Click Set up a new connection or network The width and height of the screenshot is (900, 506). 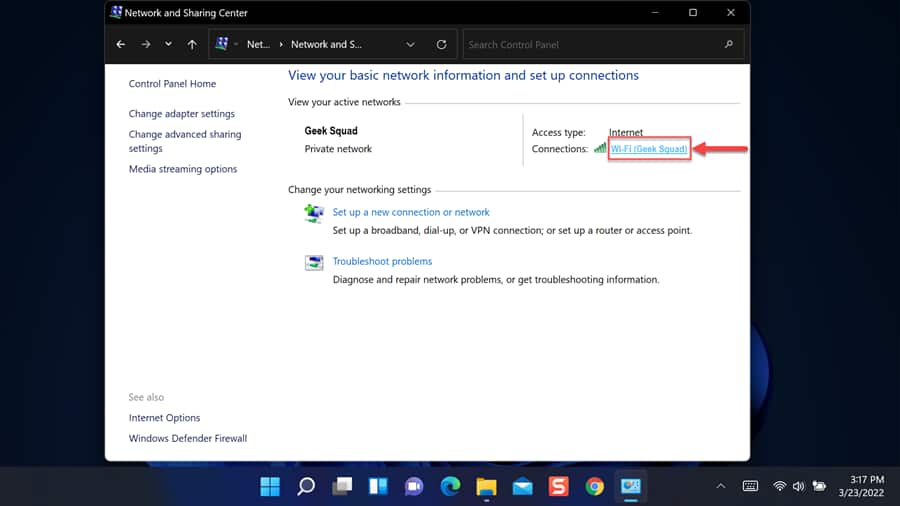pos(411,212)
